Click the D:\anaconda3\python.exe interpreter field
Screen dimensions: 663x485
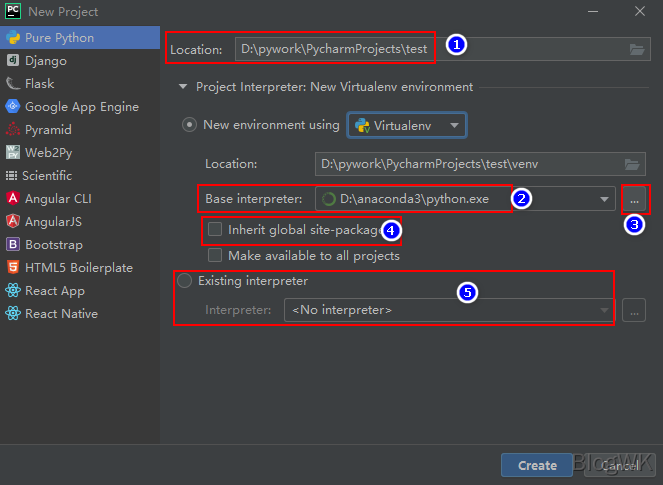pos(465,199)
